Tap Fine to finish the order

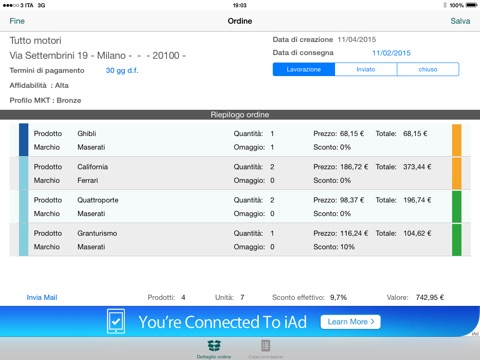[x=17, y=21]
